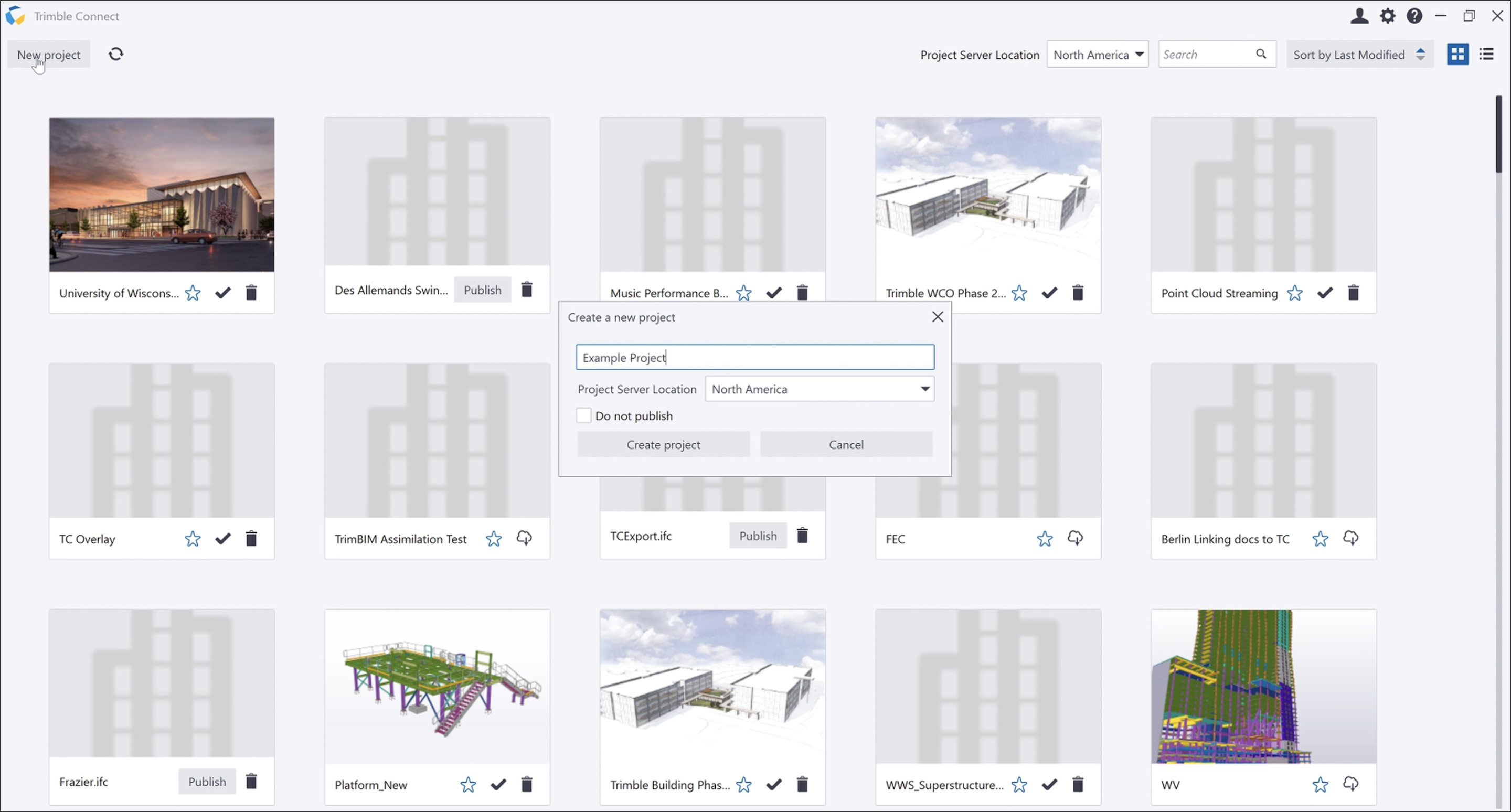
Task: Publish the TCExport.ifc project
Action: click(758, 535)
